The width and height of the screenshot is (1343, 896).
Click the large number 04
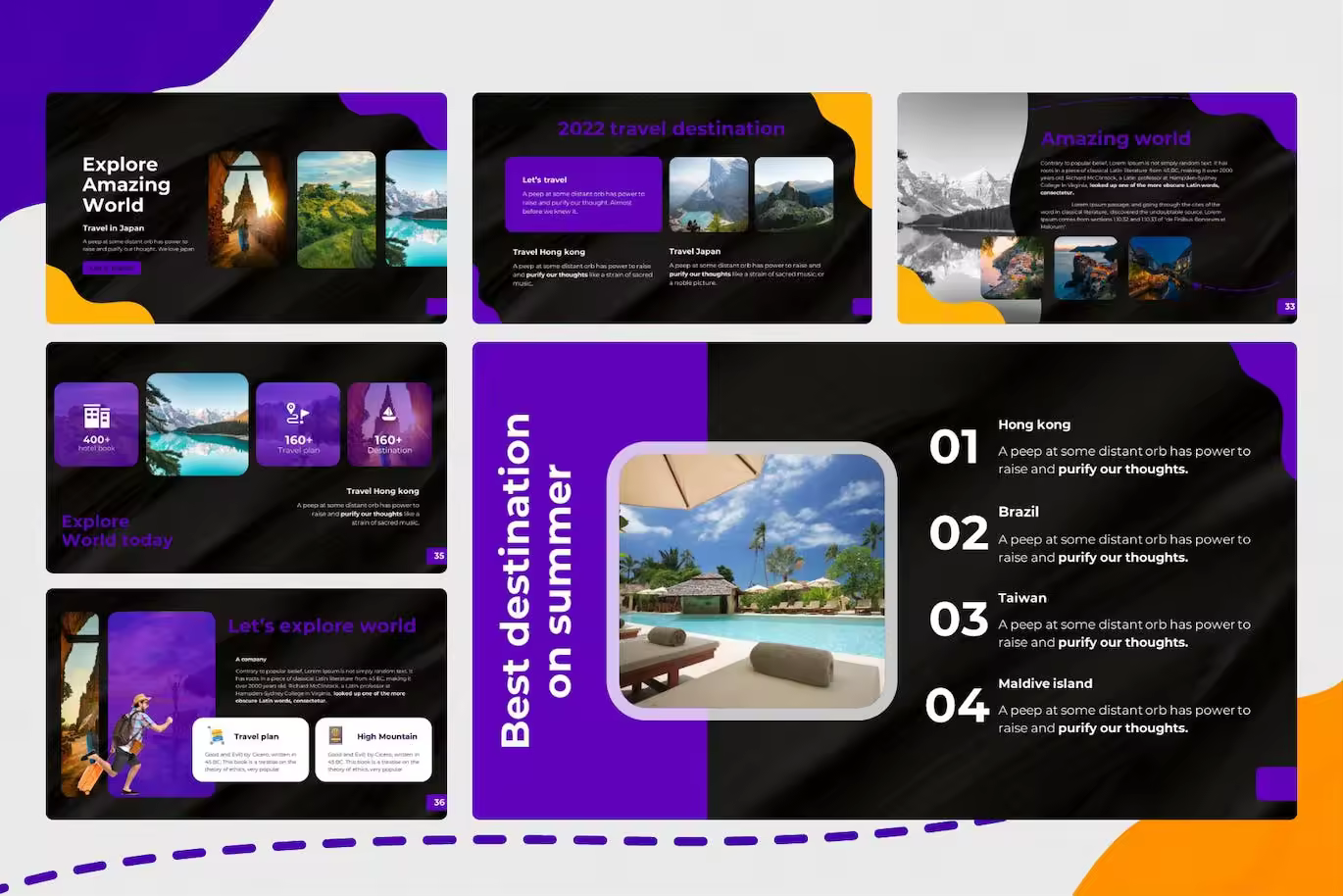(958, 706)
